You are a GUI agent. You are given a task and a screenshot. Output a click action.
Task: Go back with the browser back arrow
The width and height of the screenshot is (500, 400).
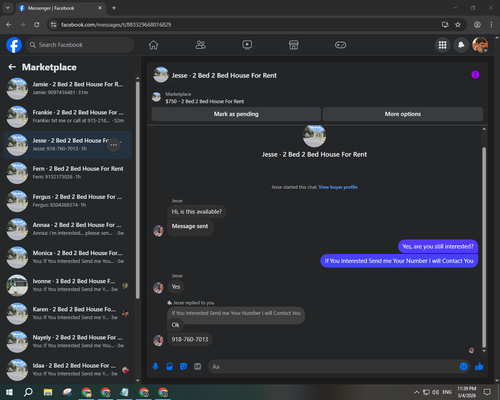(9, 25)
